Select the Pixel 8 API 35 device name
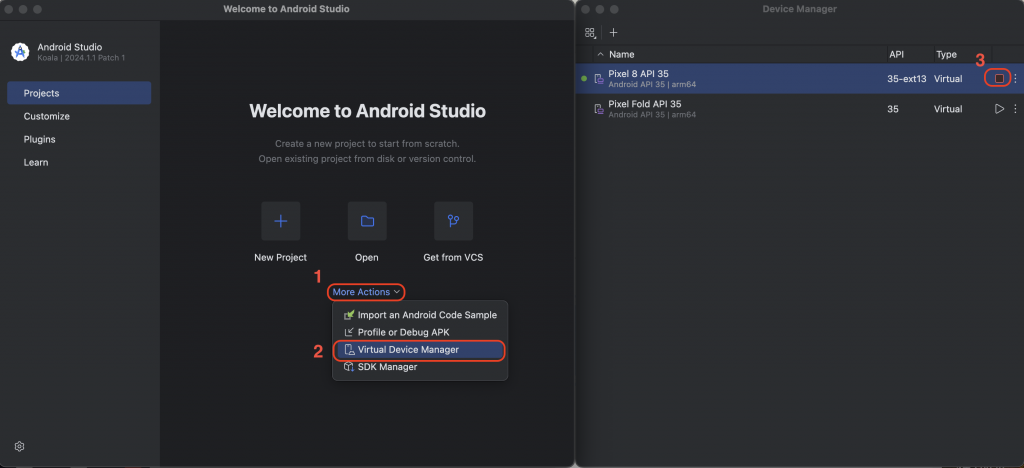 tap(638, 74)
